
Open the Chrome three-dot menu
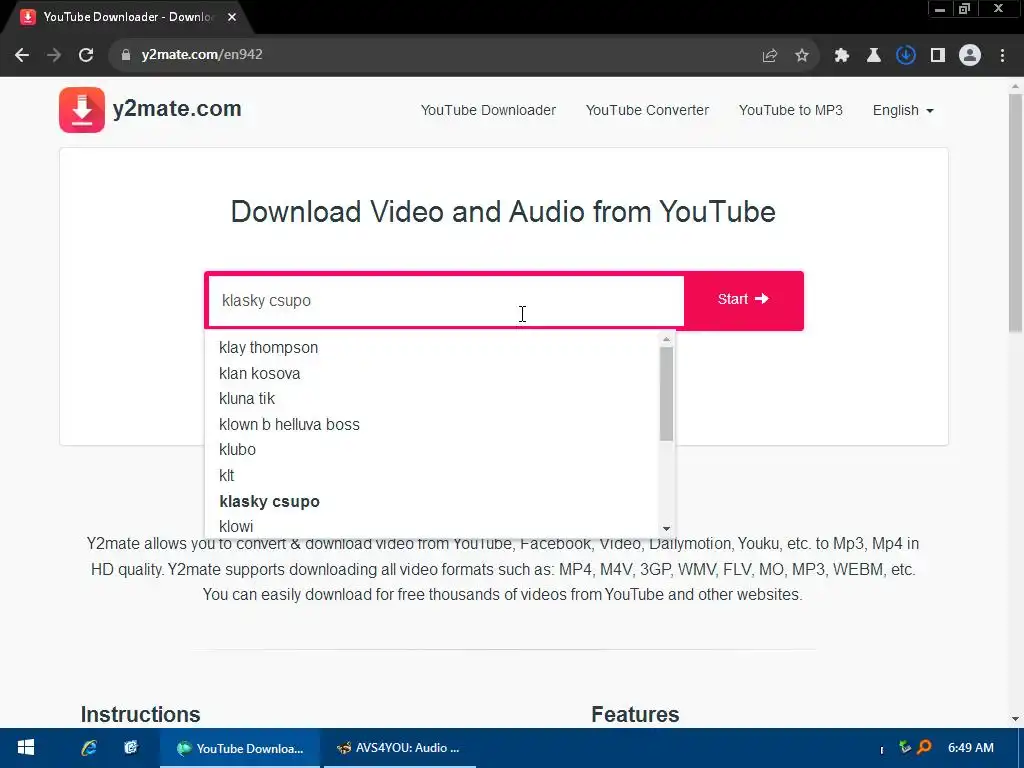click(x=1002, y=56)
